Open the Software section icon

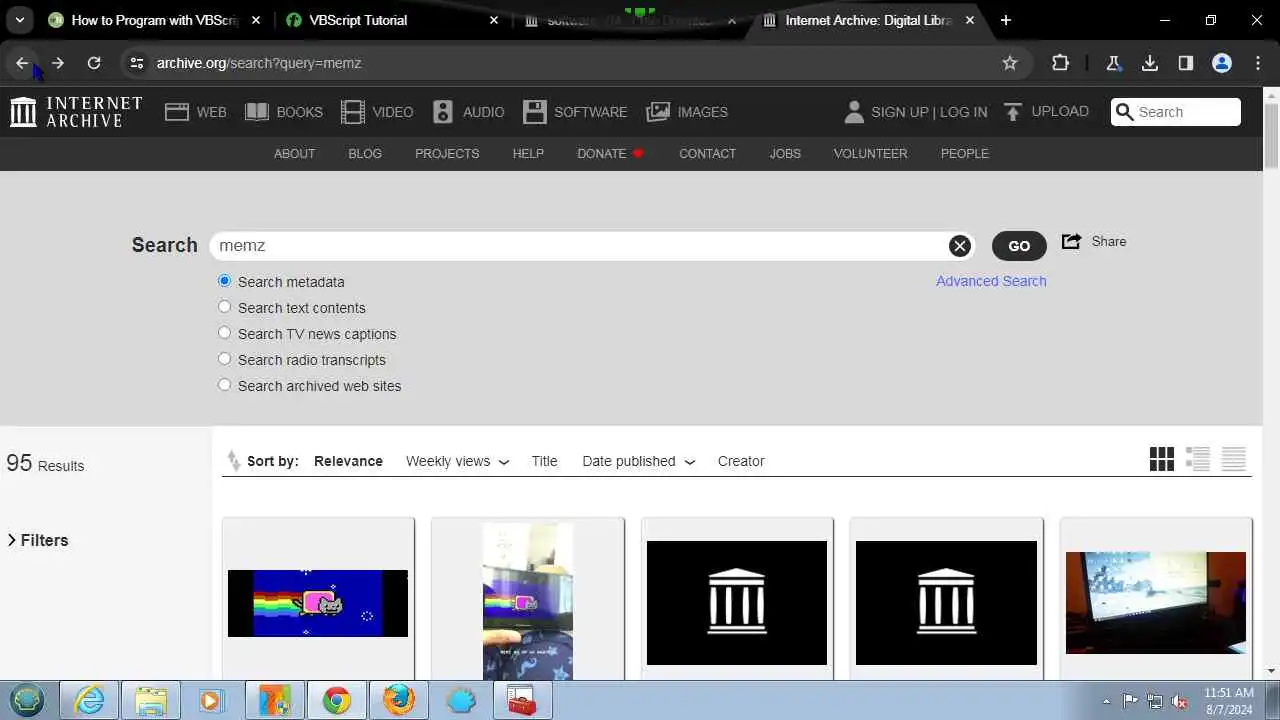[535, 112]
